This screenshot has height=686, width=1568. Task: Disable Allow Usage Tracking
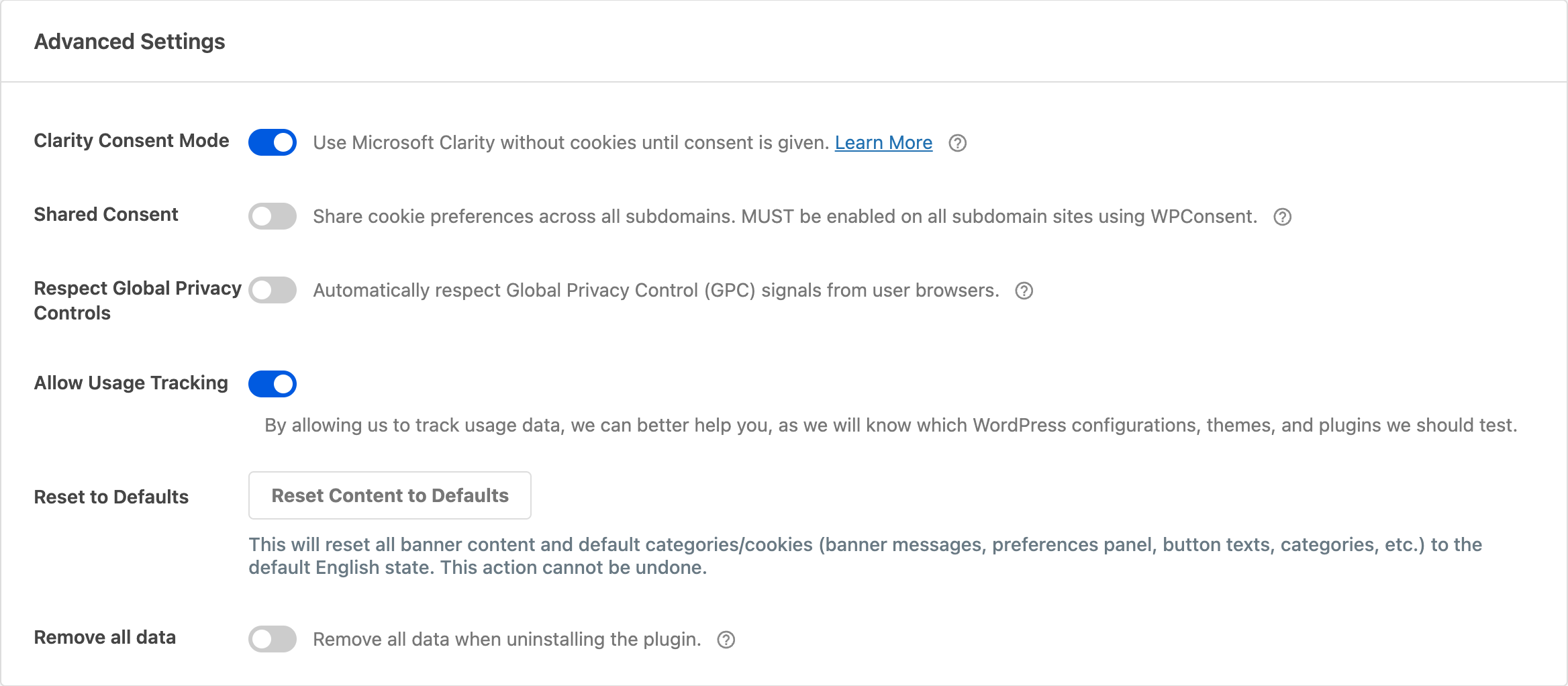pyautogui.click(x=273, y=384)
